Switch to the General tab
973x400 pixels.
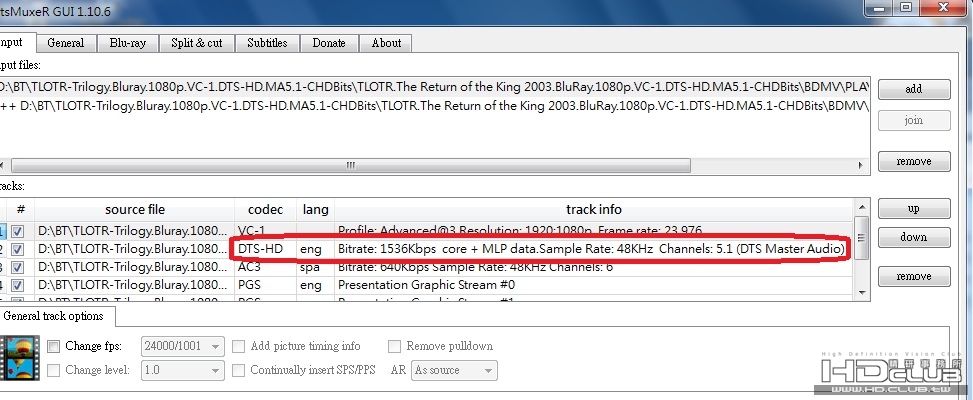pos(65,43)
